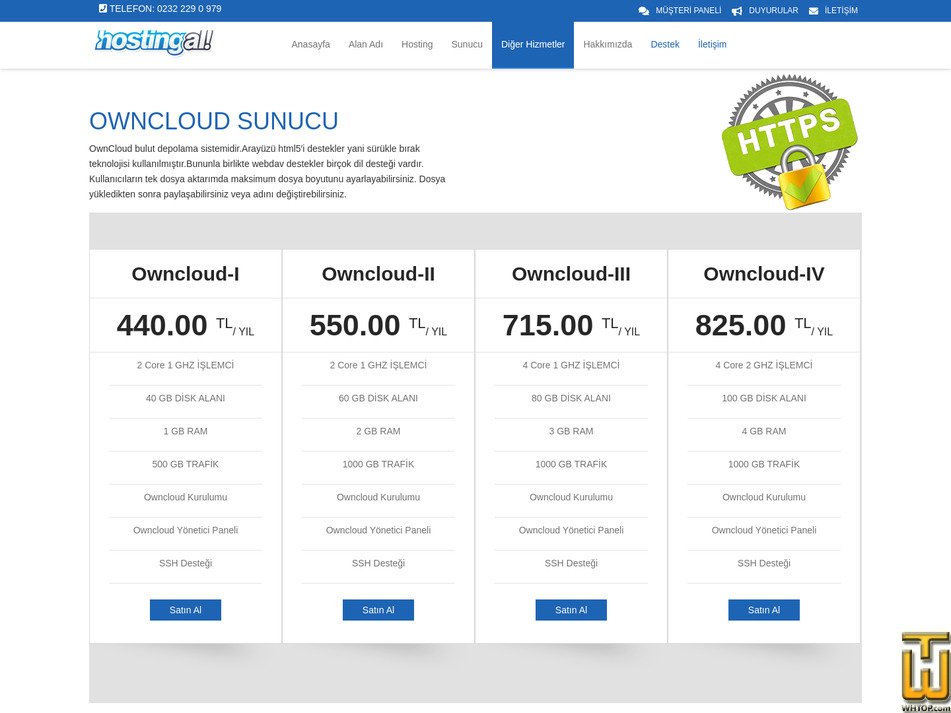Click the Owncloud-IV plan title

coord(764,274)
